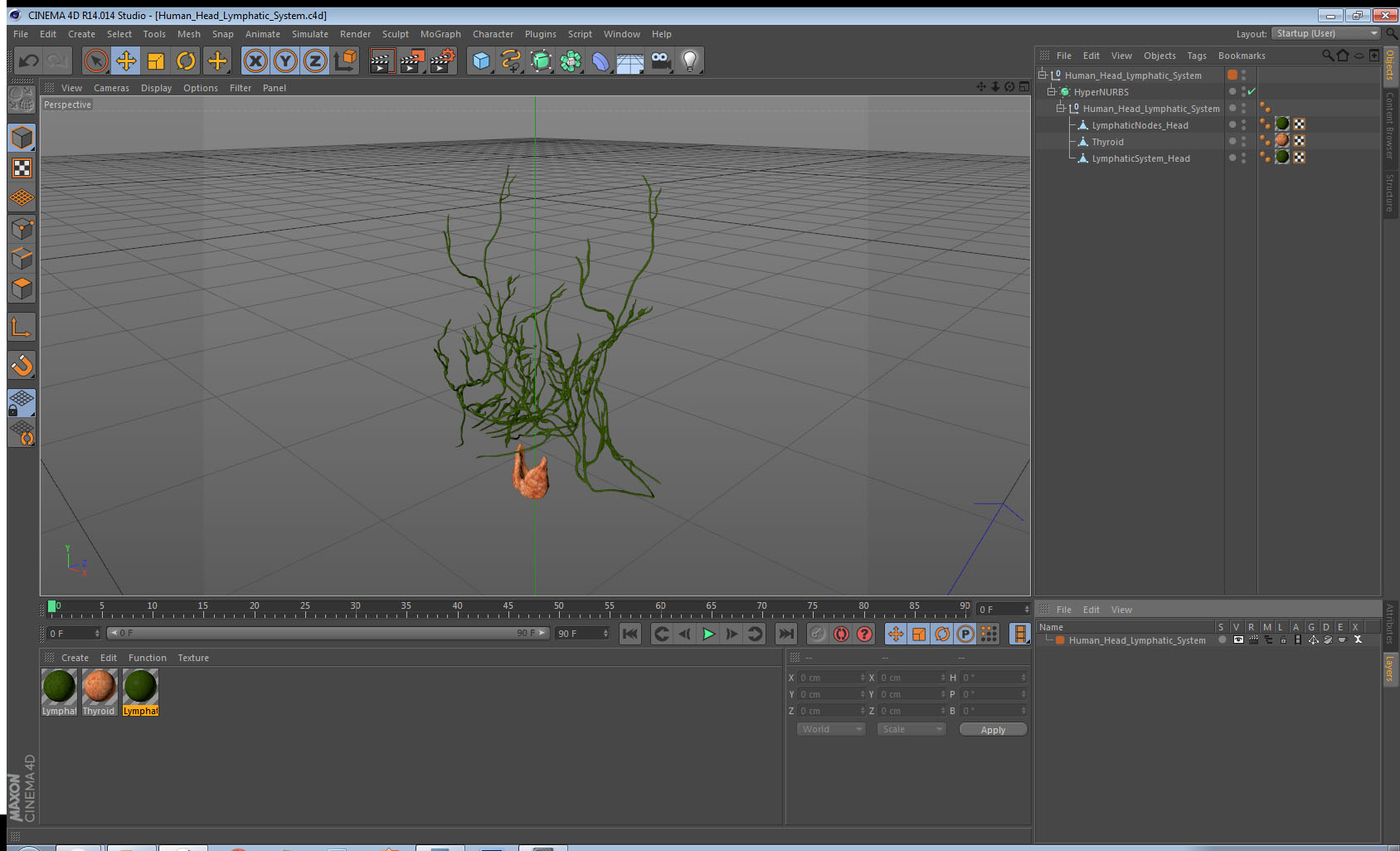This screenshot has width=1400, height=851.
Task: Render to Picture Viewer
Action: (411, 61)
